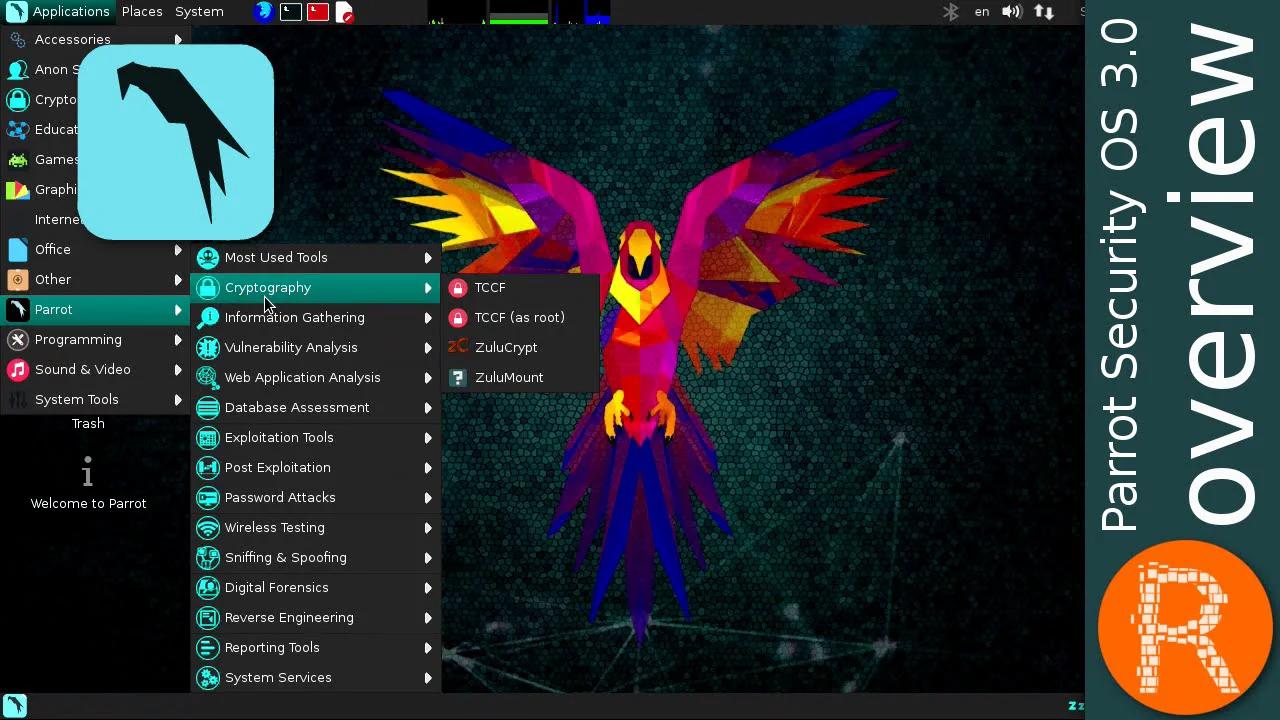Click the terminal launcher in top panel
The image size is (1280, 720).
tap(291, 12)
